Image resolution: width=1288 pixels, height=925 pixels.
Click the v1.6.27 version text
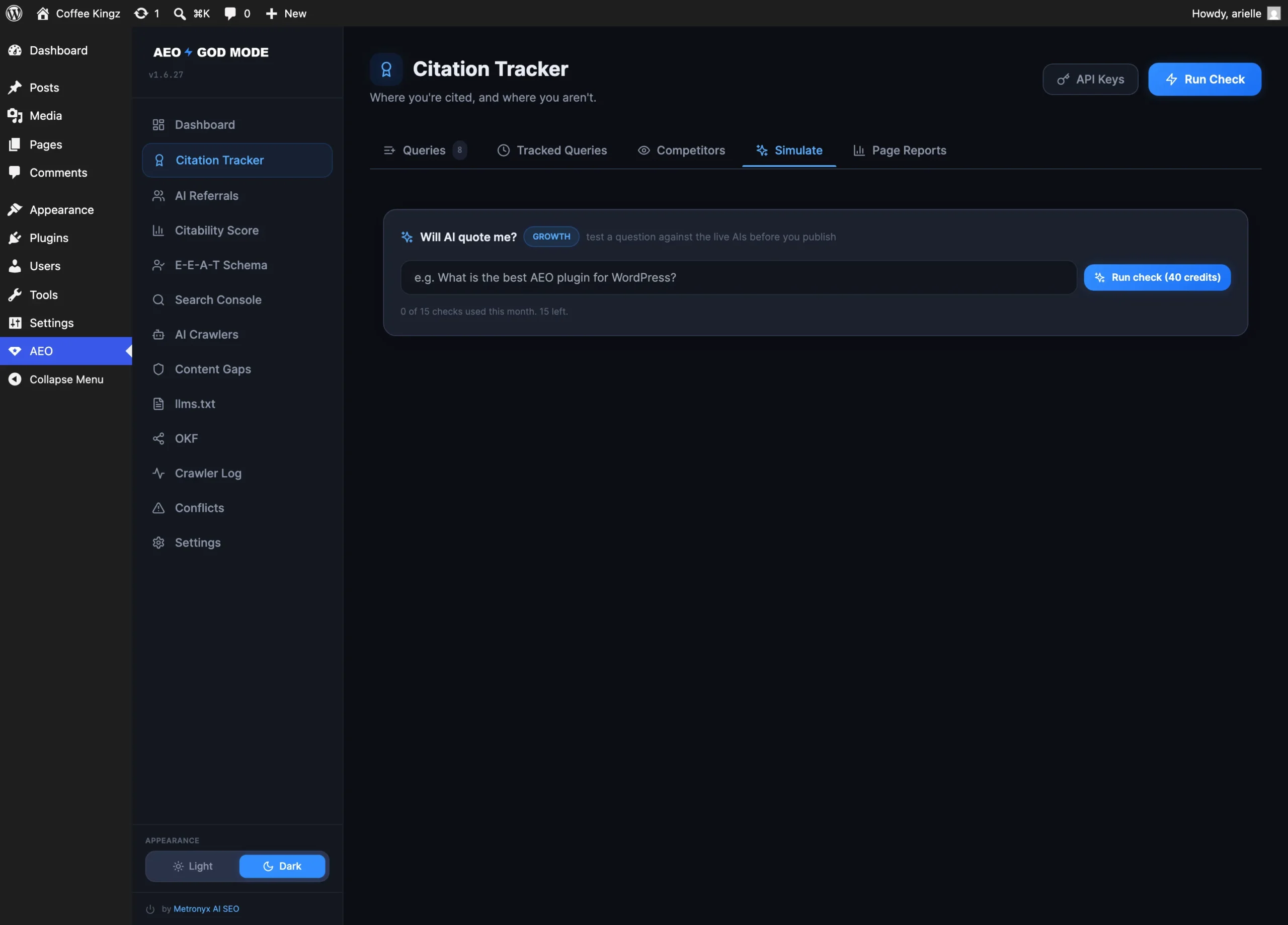(166, 74)
